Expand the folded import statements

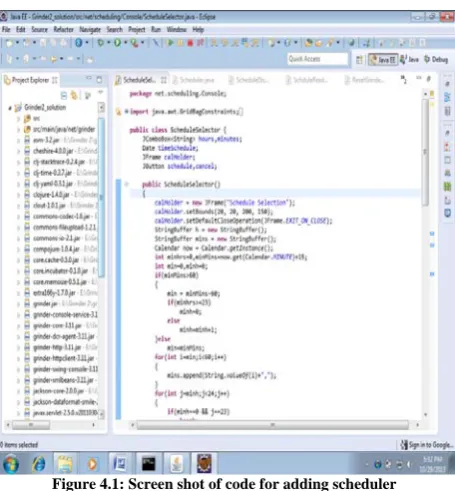(127, 111)
